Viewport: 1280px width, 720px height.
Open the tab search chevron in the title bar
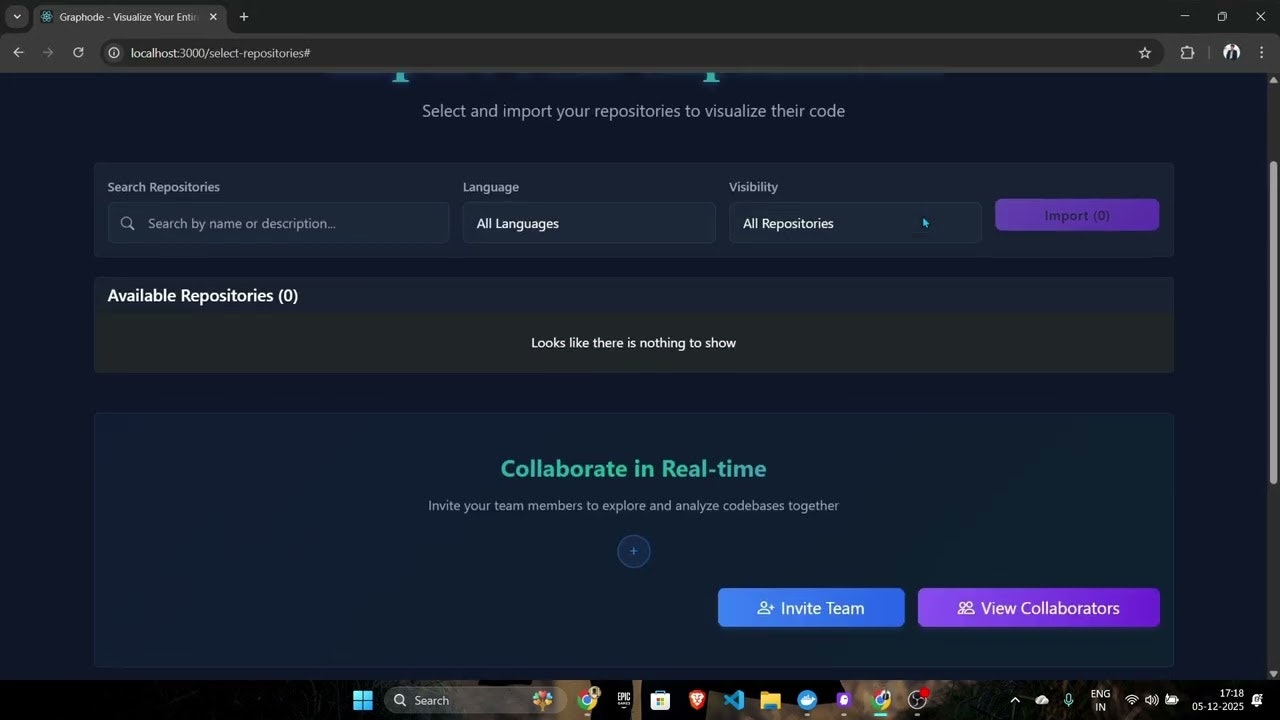click(15, 16)
